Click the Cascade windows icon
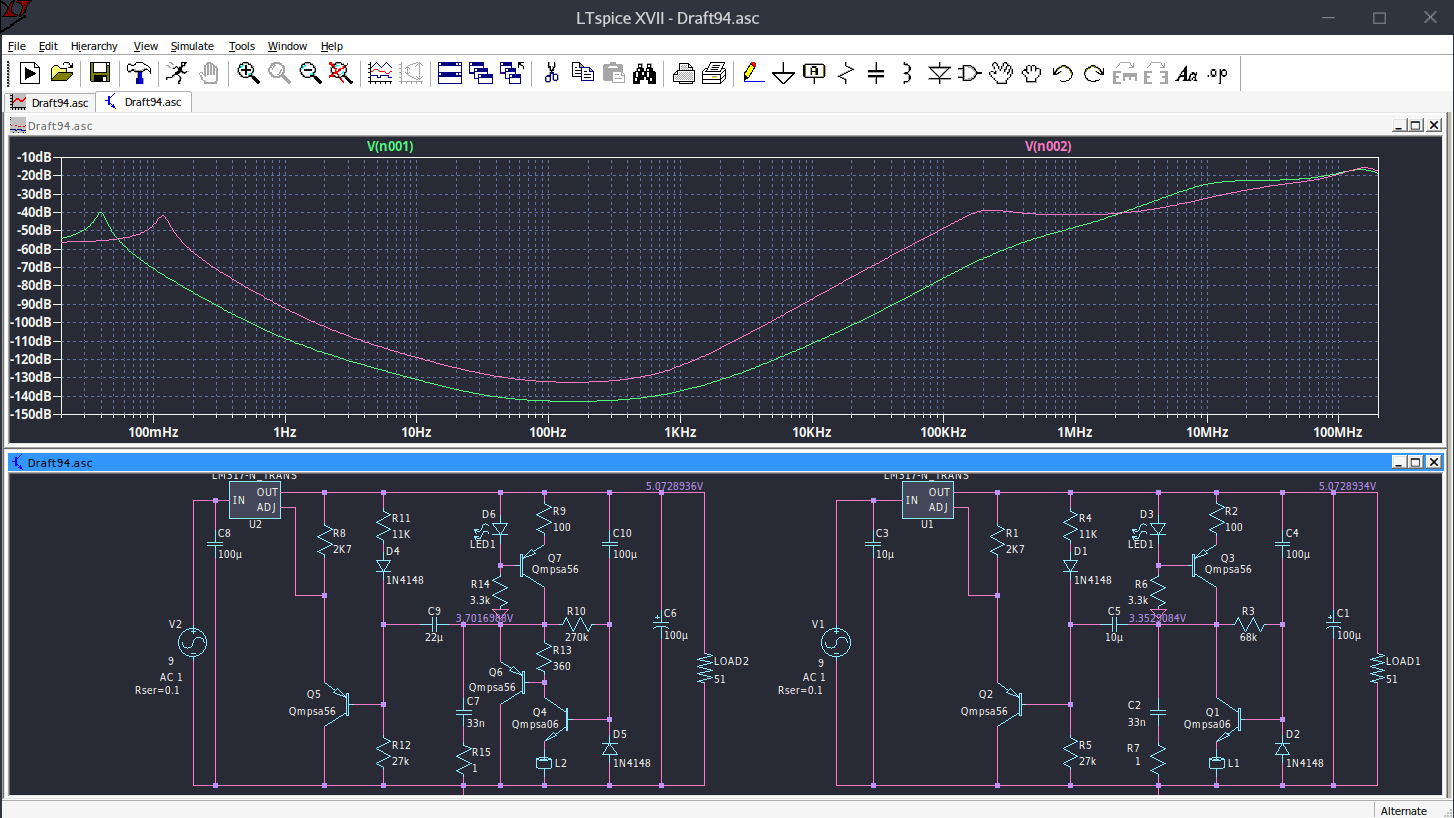1454x818 pixels. point(481,73)
